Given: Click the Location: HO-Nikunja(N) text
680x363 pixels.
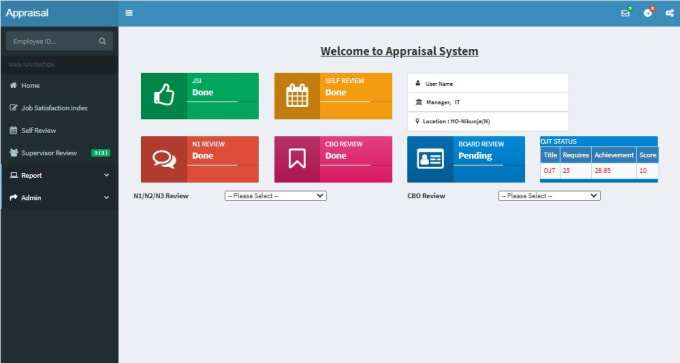Looking at the screenshot, I should (456, 121).
